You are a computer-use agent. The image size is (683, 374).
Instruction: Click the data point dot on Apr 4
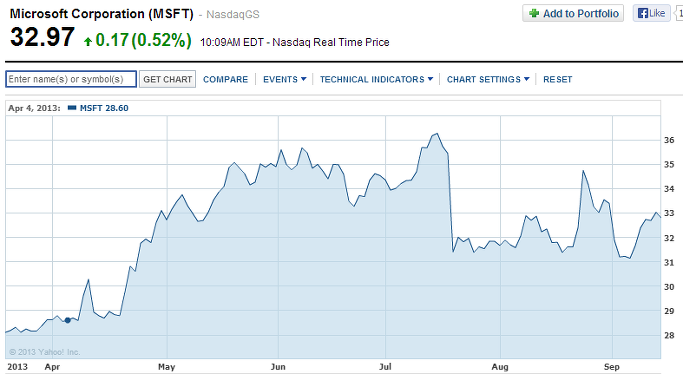click(68, 320)
